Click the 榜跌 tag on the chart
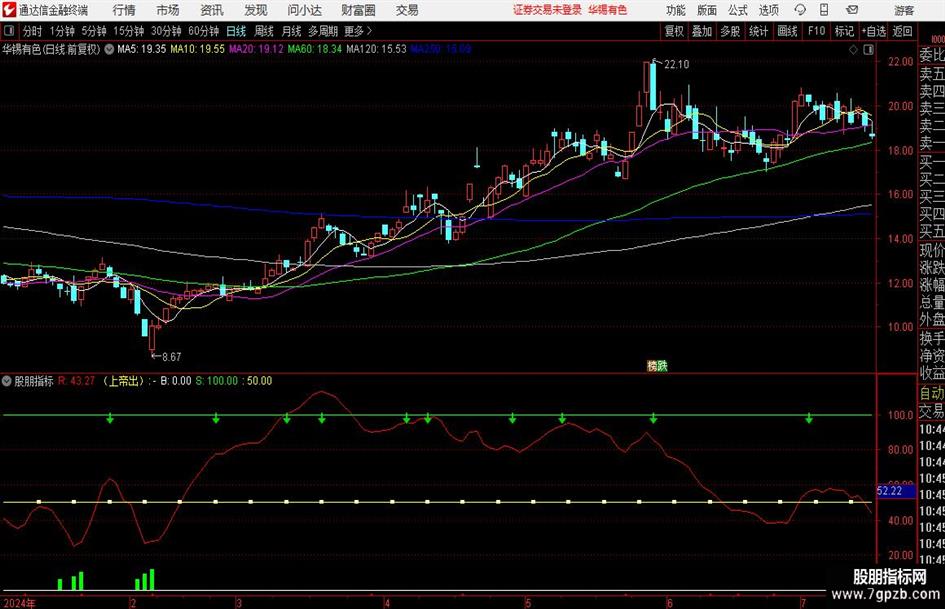This screenshot has width=945, height=609. pyautogui.click(x=657, y=366)
